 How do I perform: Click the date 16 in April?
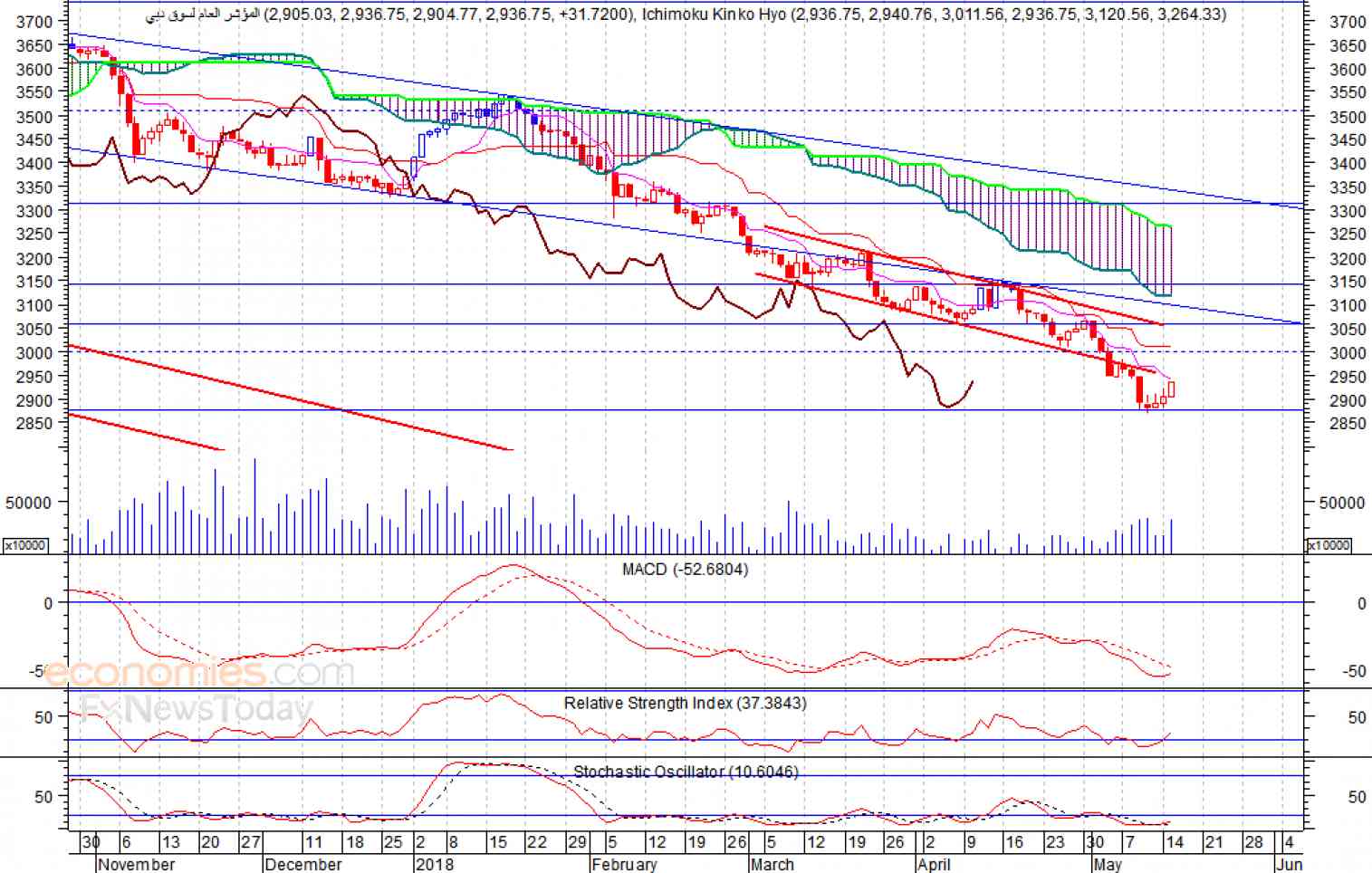tap(1014, 842)
